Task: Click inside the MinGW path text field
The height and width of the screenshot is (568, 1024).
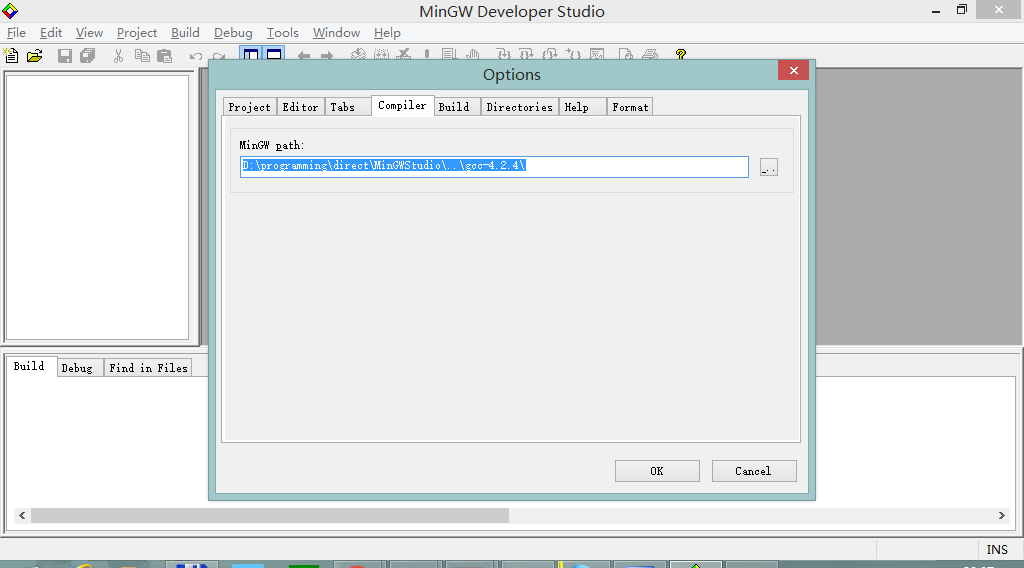Action: [x=494, y=166]
